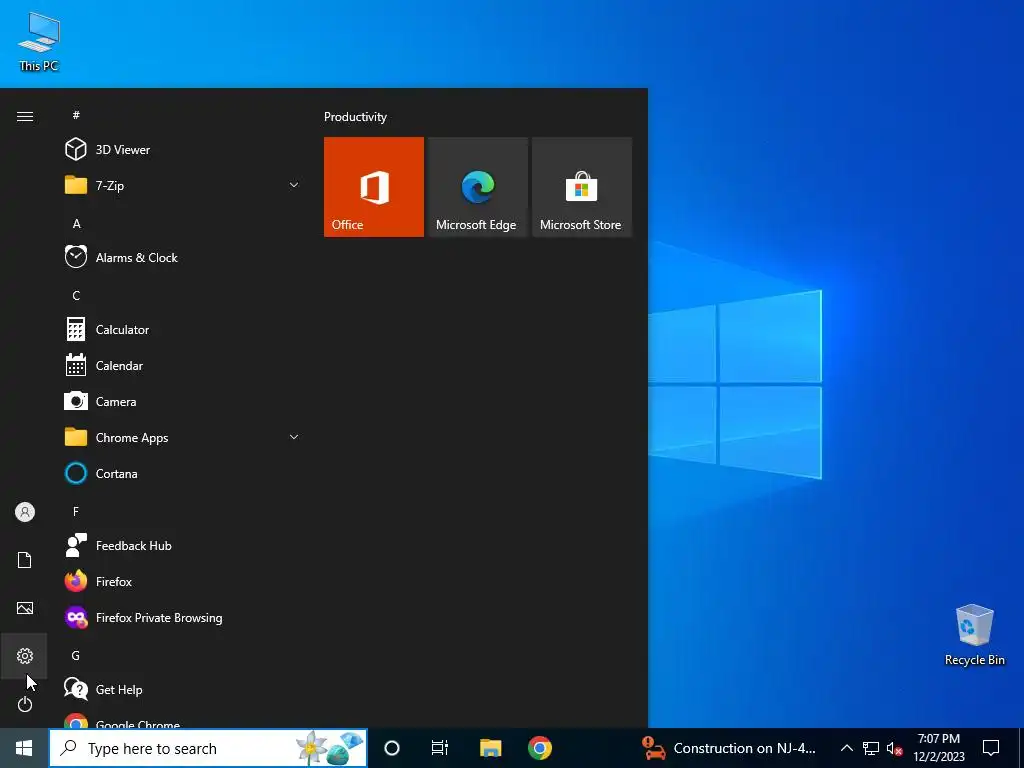Click the Office tile
1024x768 pixels.
tap(374, 187)
